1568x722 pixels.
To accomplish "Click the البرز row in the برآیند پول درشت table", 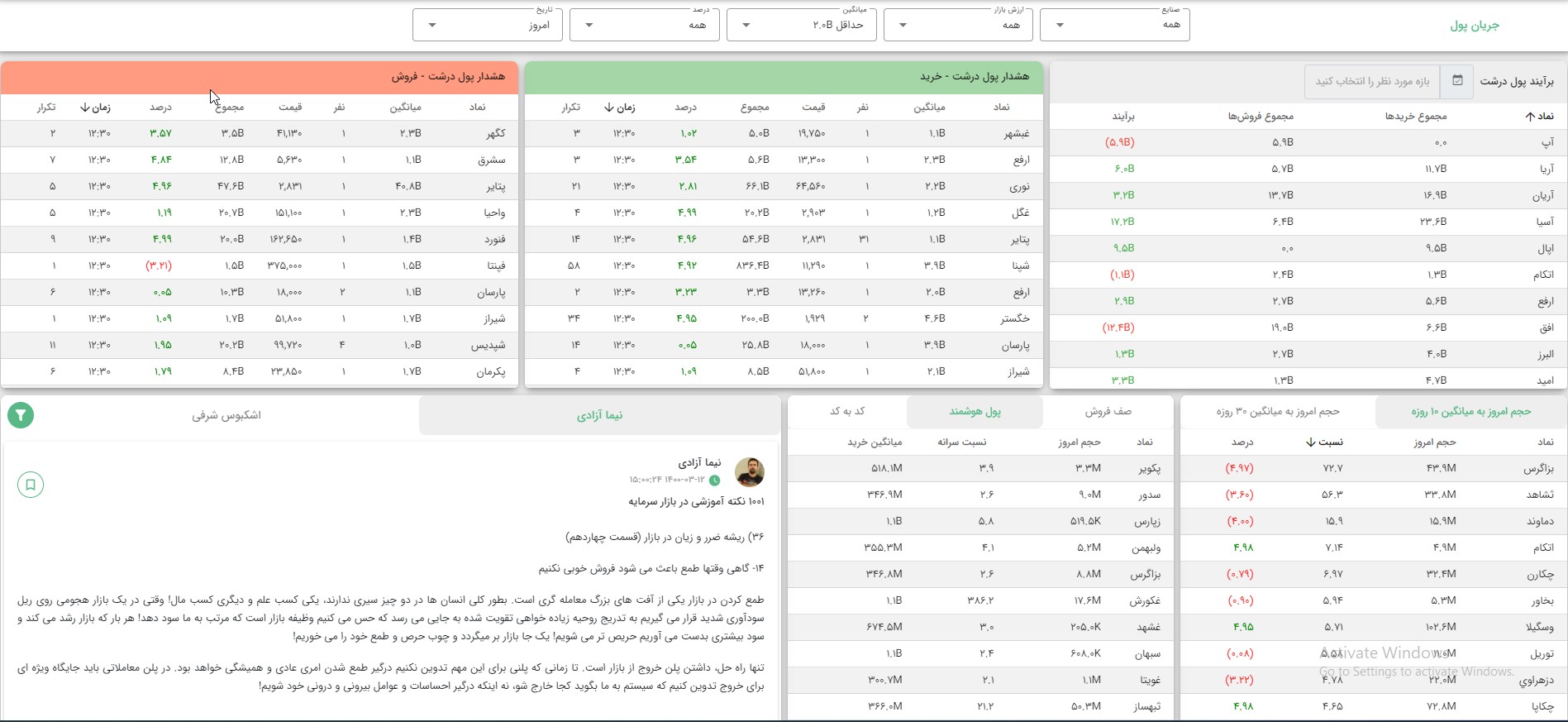I will click(1308, 354).
